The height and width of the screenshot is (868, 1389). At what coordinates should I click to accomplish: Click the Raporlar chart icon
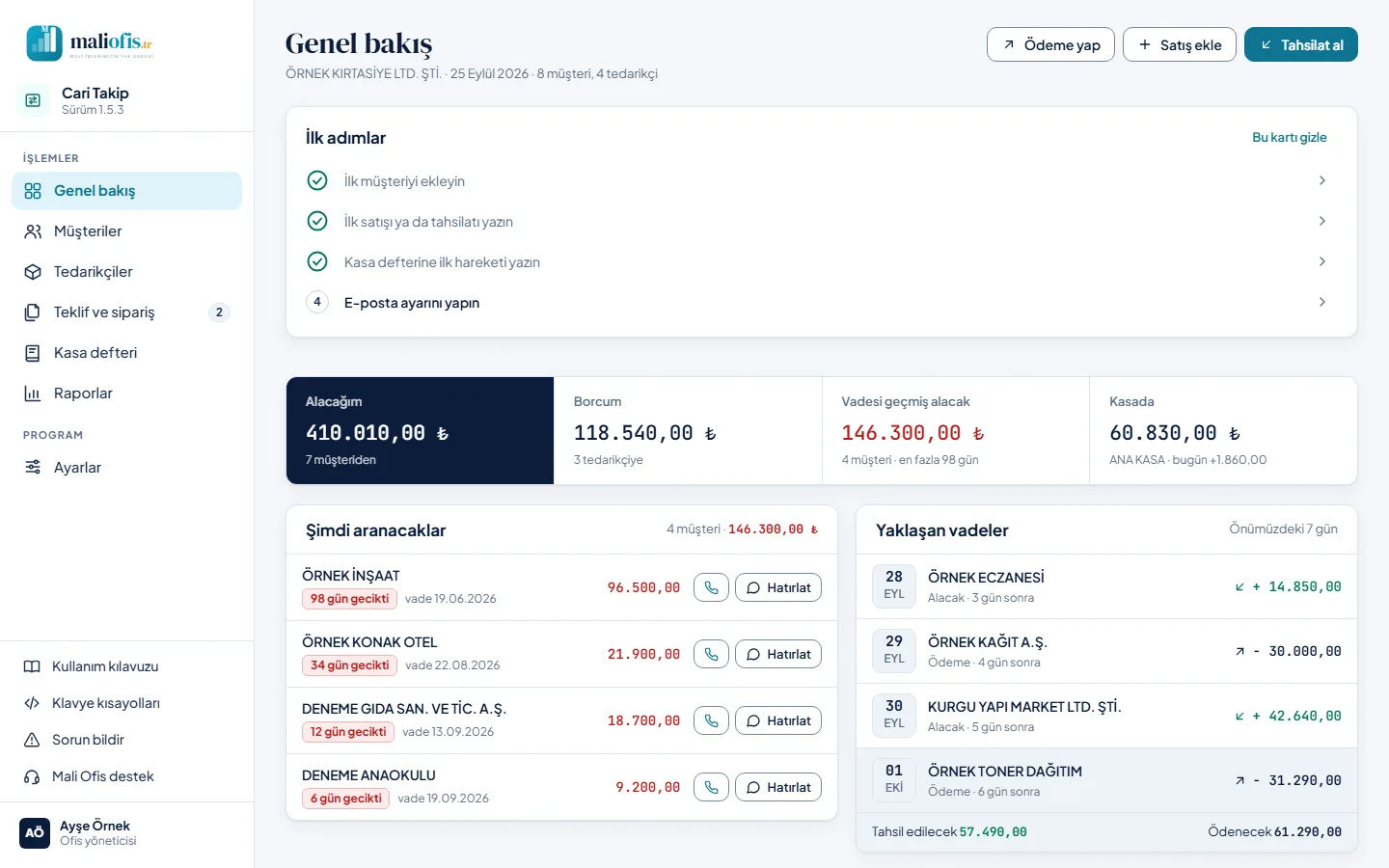click(33, 393)
